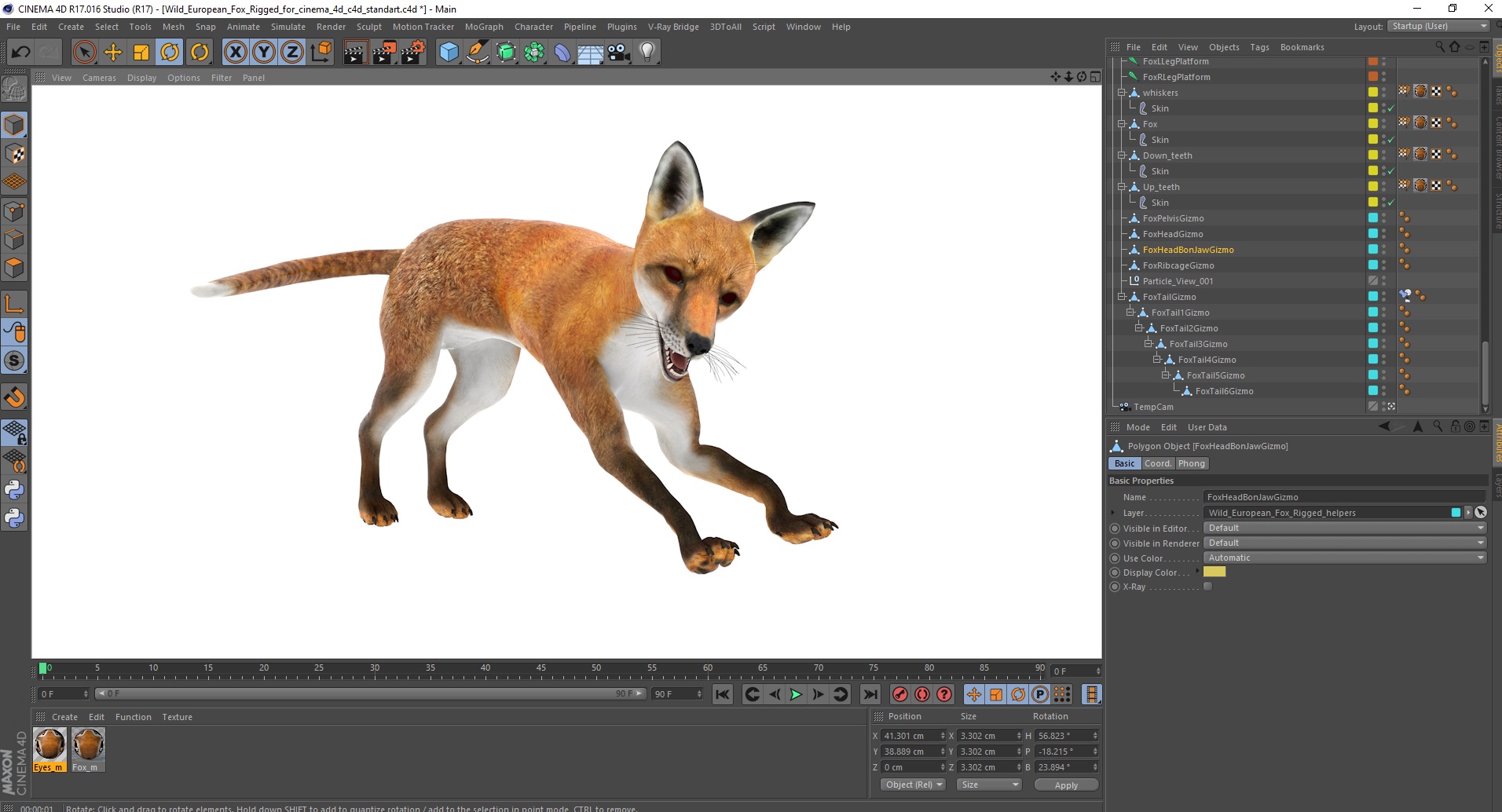Click the top Python script icon
The height and width of the screenshot is (812, 1502).
point(14,490)
